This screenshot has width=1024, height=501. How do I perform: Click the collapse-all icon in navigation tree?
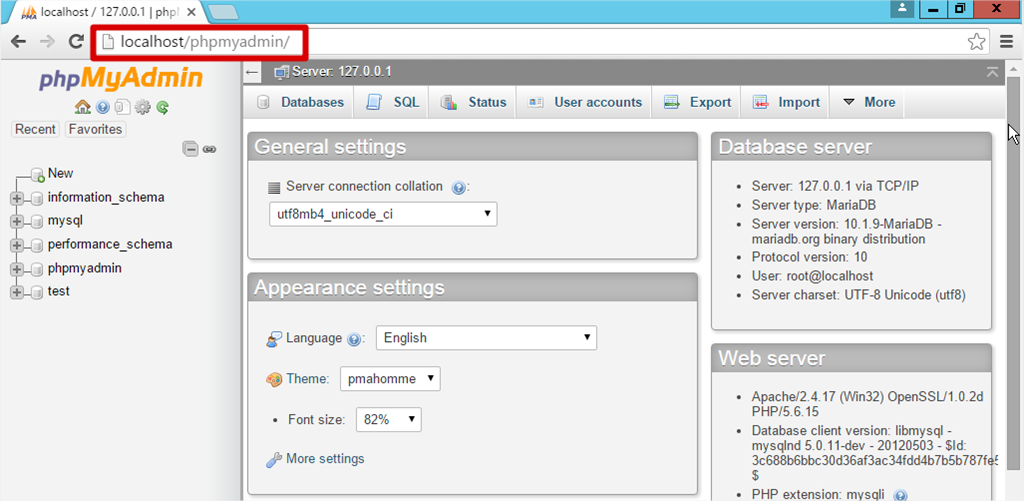[x=190, y=149]
